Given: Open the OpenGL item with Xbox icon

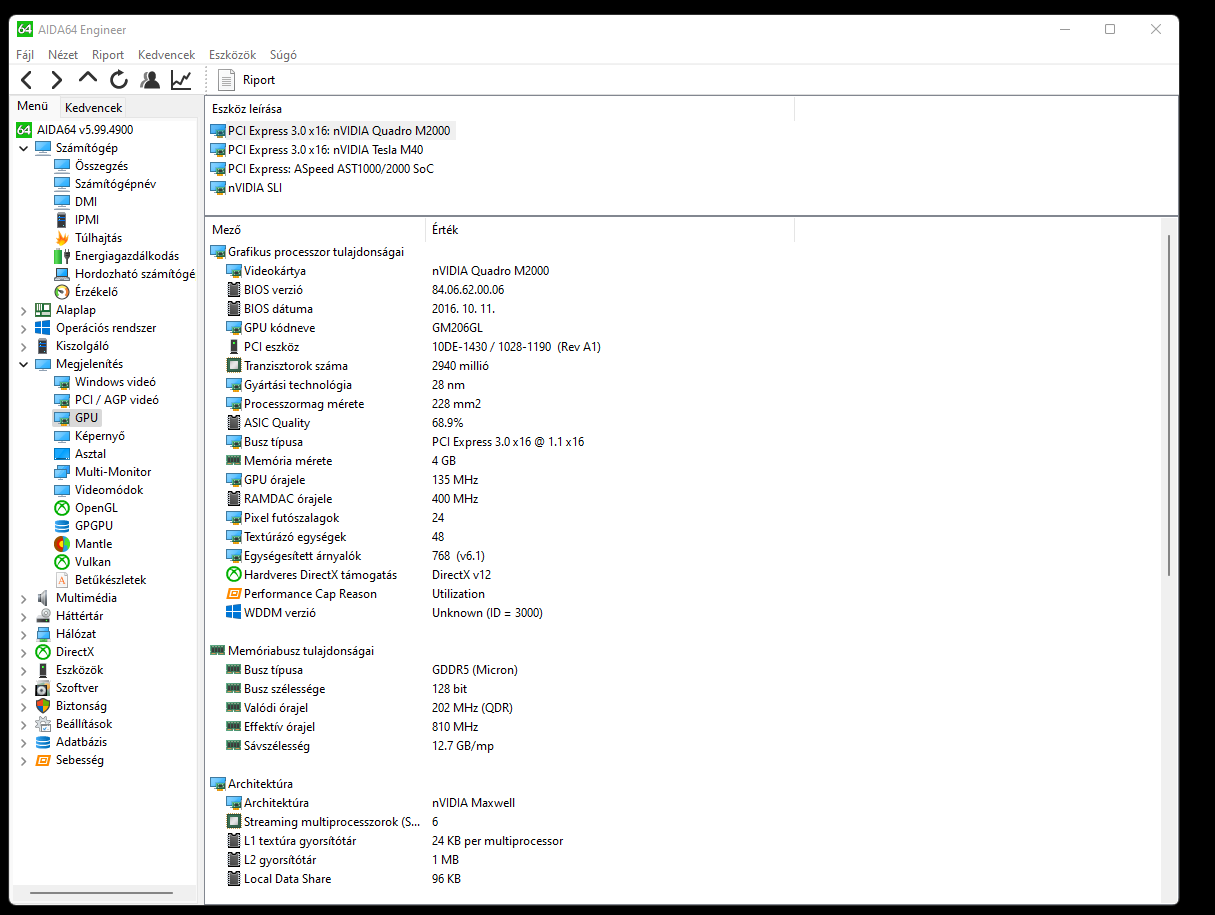Looking at the screenshot, I should pyautogui.click(x=86, y=508).
